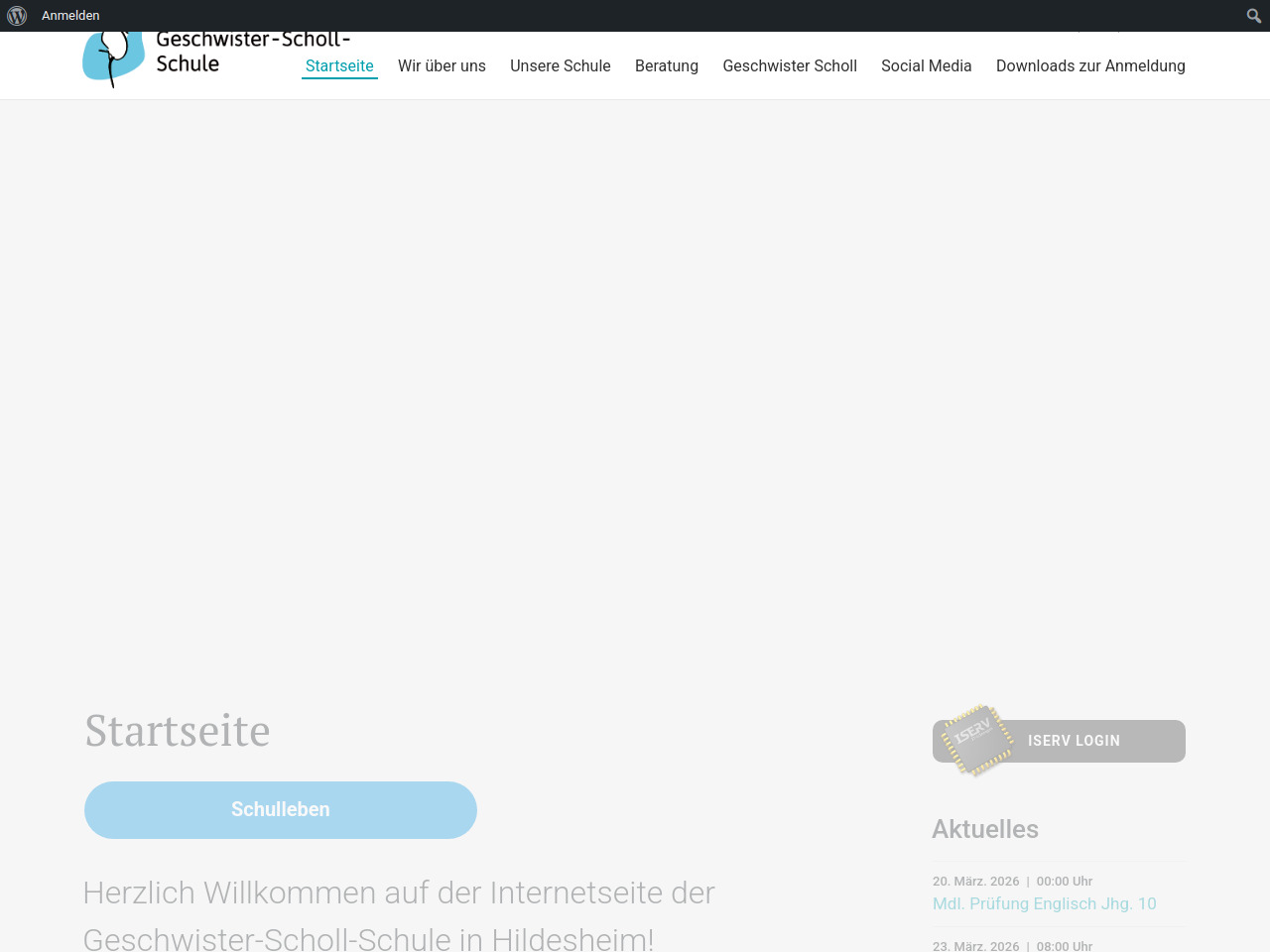Click the ISERV chip icon
This screenshot has height=952, width=1270.
coord(976,739)
